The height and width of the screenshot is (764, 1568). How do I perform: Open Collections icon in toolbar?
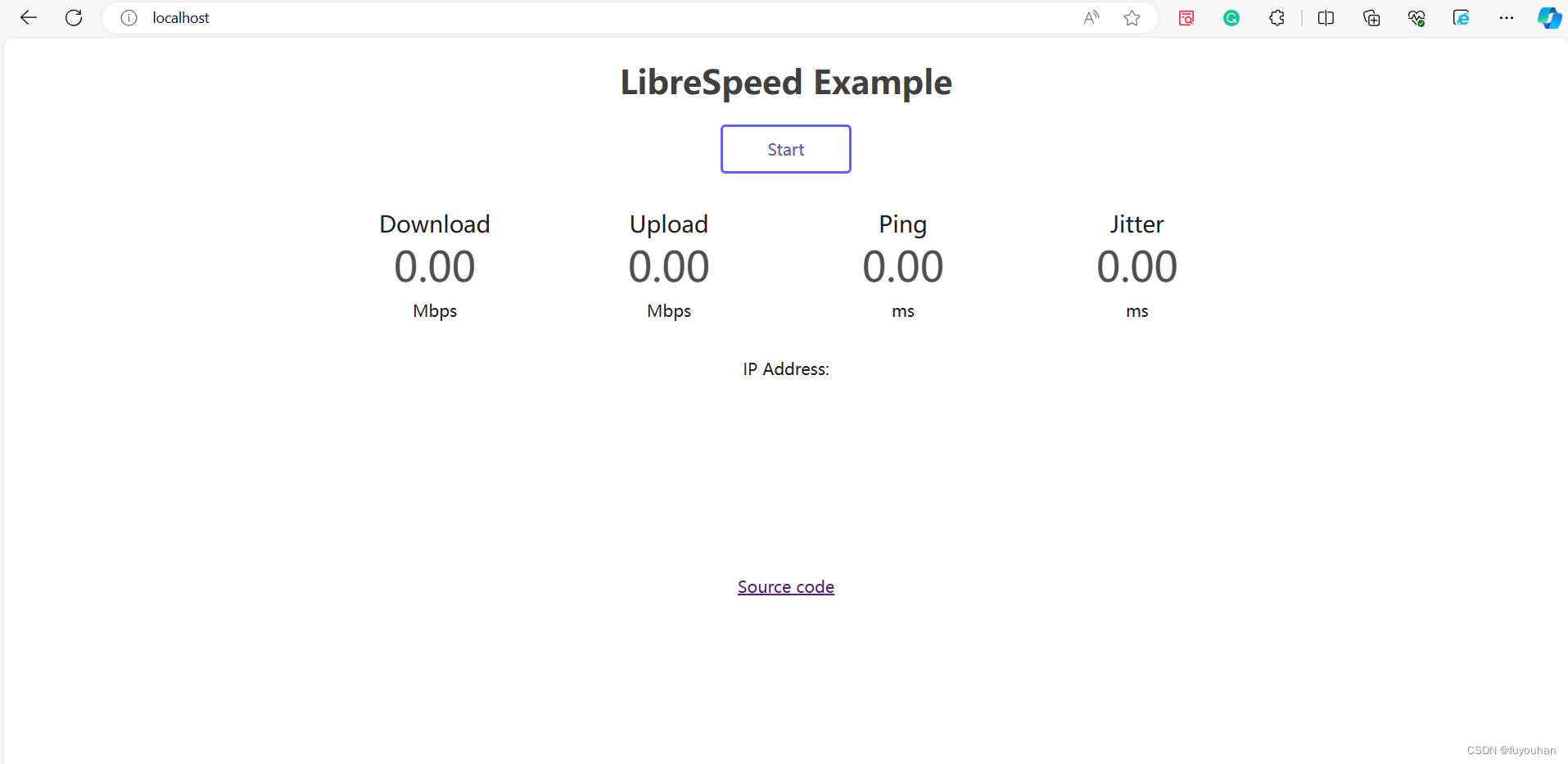(1371, 18)
